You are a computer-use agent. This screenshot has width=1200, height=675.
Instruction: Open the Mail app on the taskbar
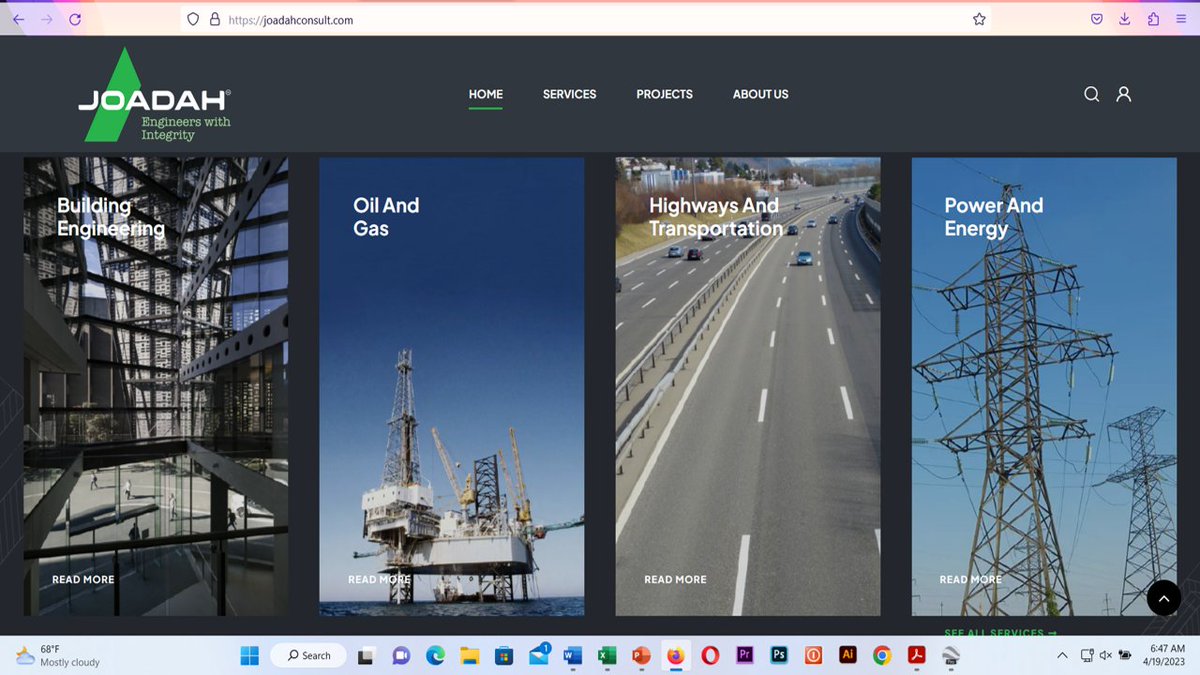pos(539,655)
